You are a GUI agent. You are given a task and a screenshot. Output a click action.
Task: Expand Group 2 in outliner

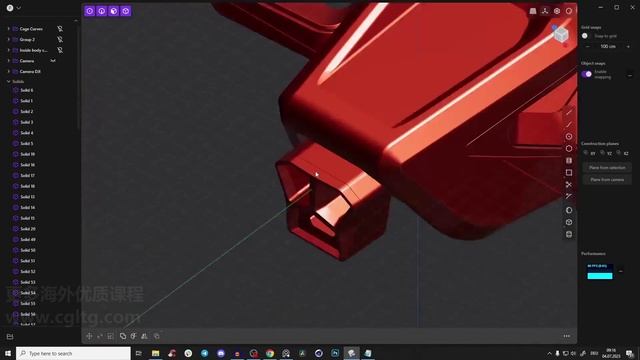9,39
